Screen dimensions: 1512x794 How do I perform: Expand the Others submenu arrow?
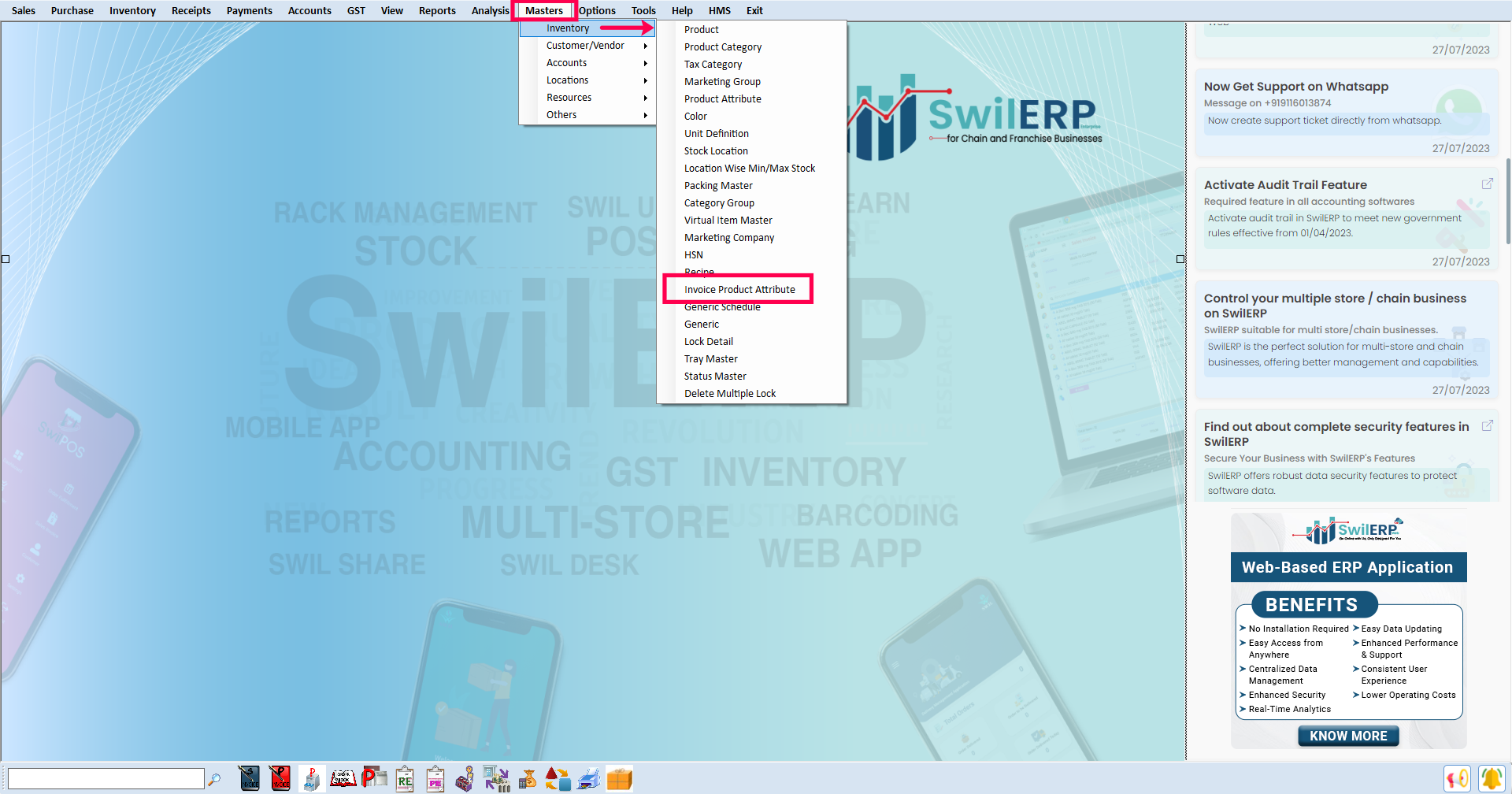pyautogui.click(x=645, y=115)
